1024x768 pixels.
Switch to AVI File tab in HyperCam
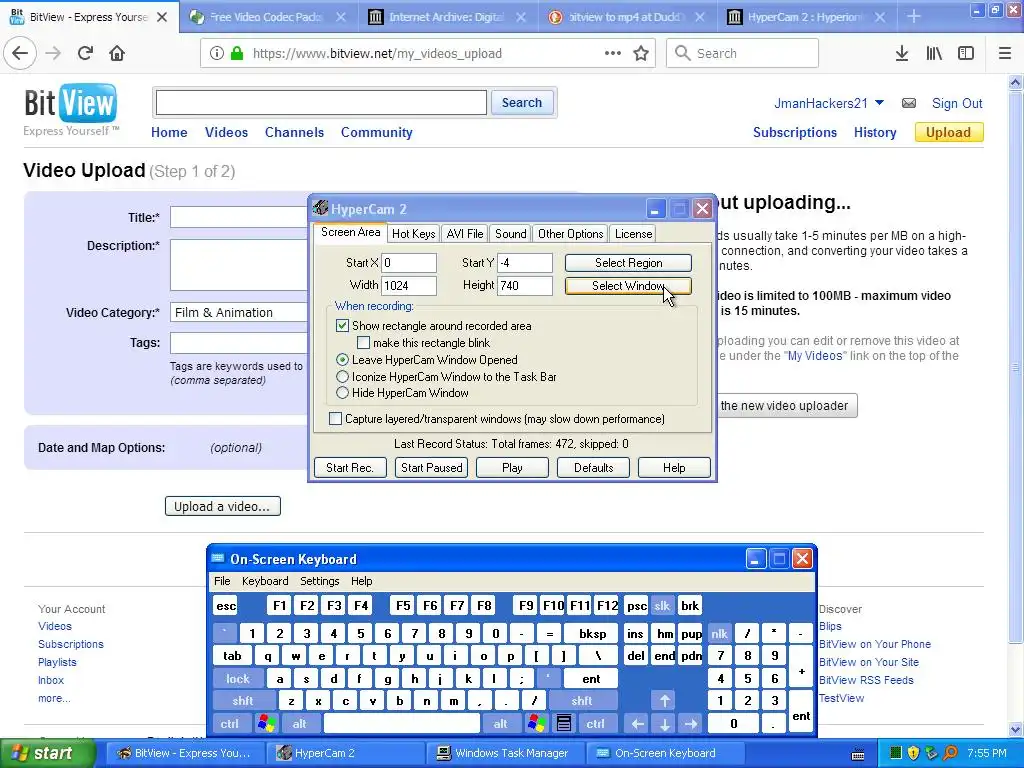tap(465, 234)
